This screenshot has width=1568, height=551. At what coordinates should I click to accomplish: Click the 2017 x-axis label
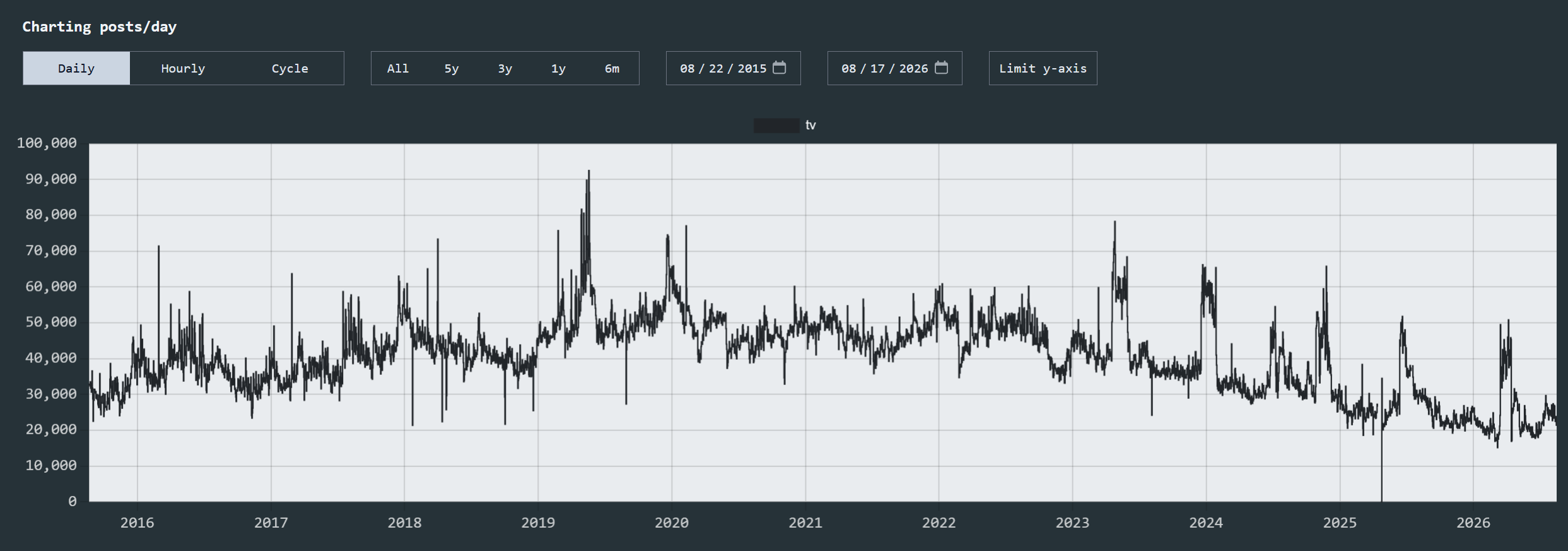(x=271, y=523)
